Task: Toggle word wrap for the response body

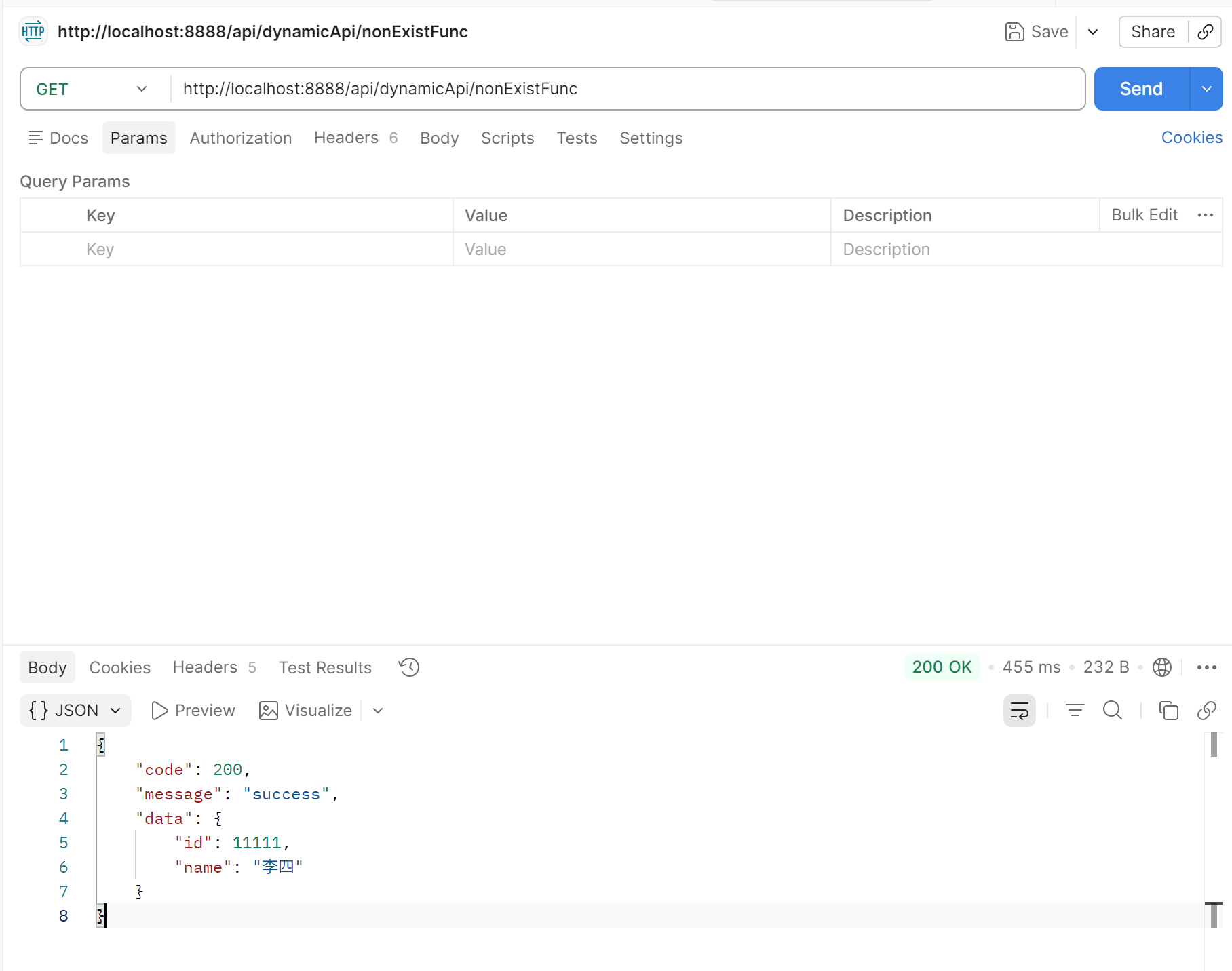Action: coord(1019,710)
